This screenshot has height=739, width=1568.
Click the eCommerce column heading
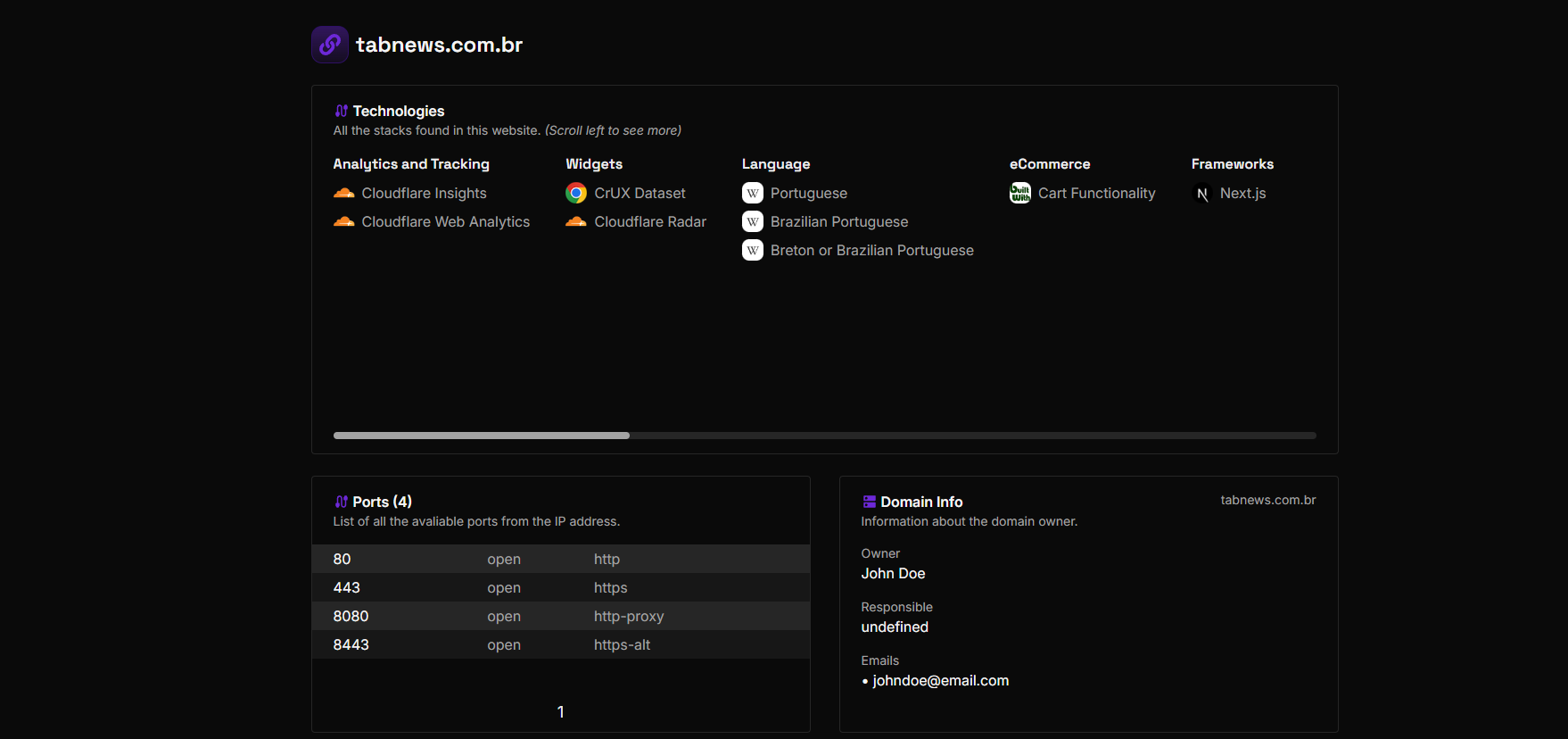1050,164
